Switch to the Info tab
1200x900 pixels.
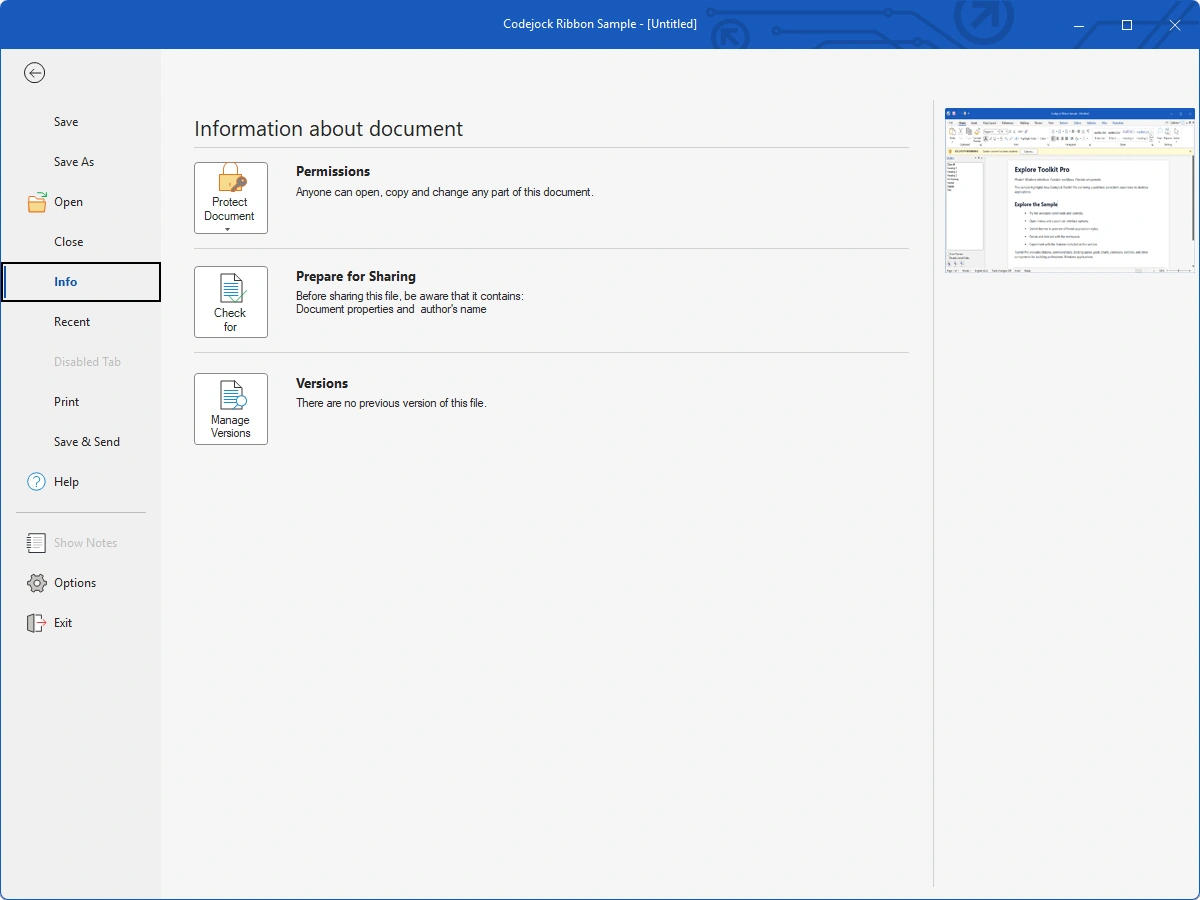coord(81,282)
